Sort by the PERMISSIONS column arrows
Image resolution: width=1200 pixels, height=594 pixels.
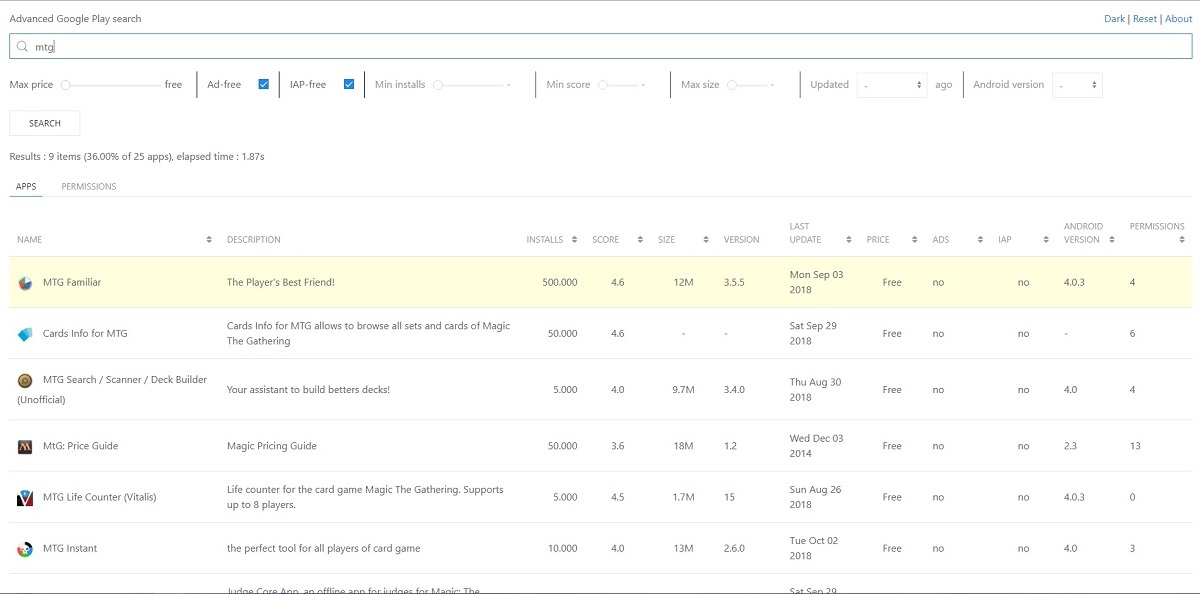1181,240
